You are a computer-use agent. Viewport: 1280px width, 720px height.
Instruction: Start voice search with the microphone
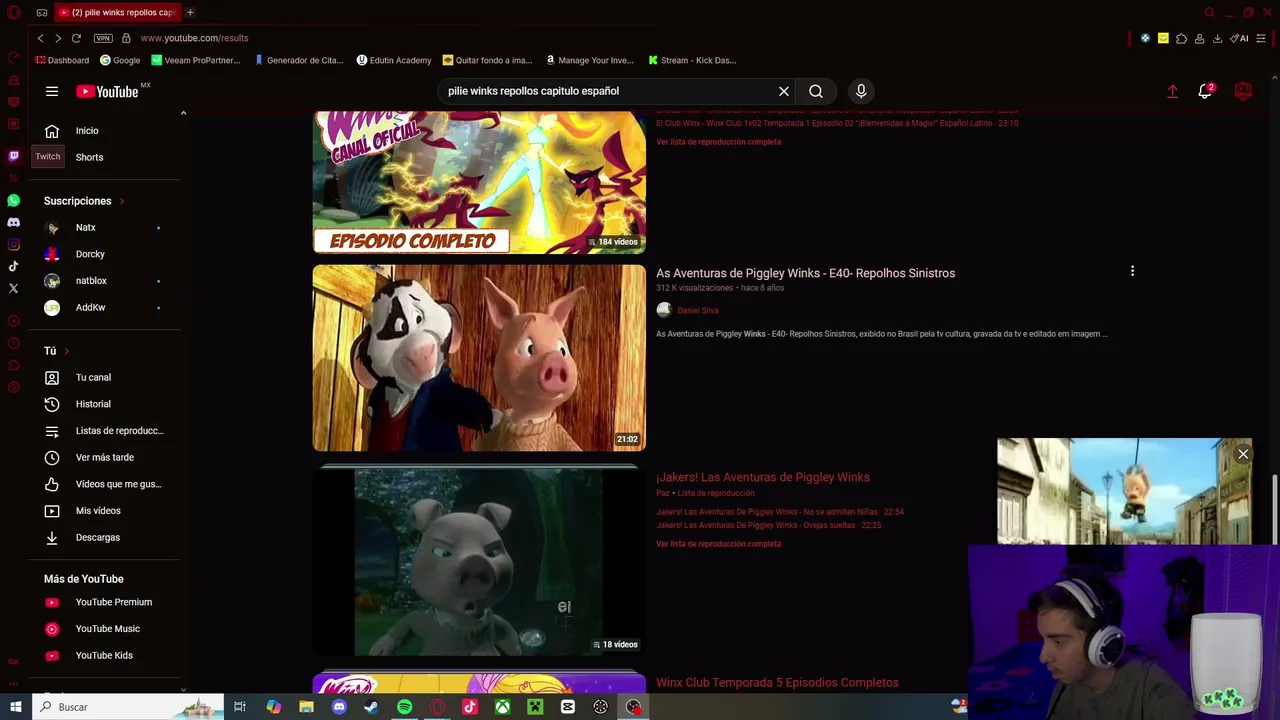[861, 91]
